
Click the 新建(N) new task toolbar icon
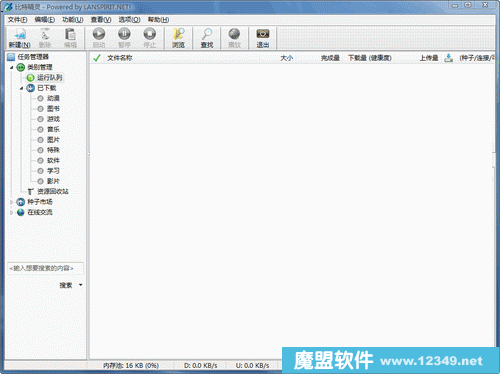point(20,38)
